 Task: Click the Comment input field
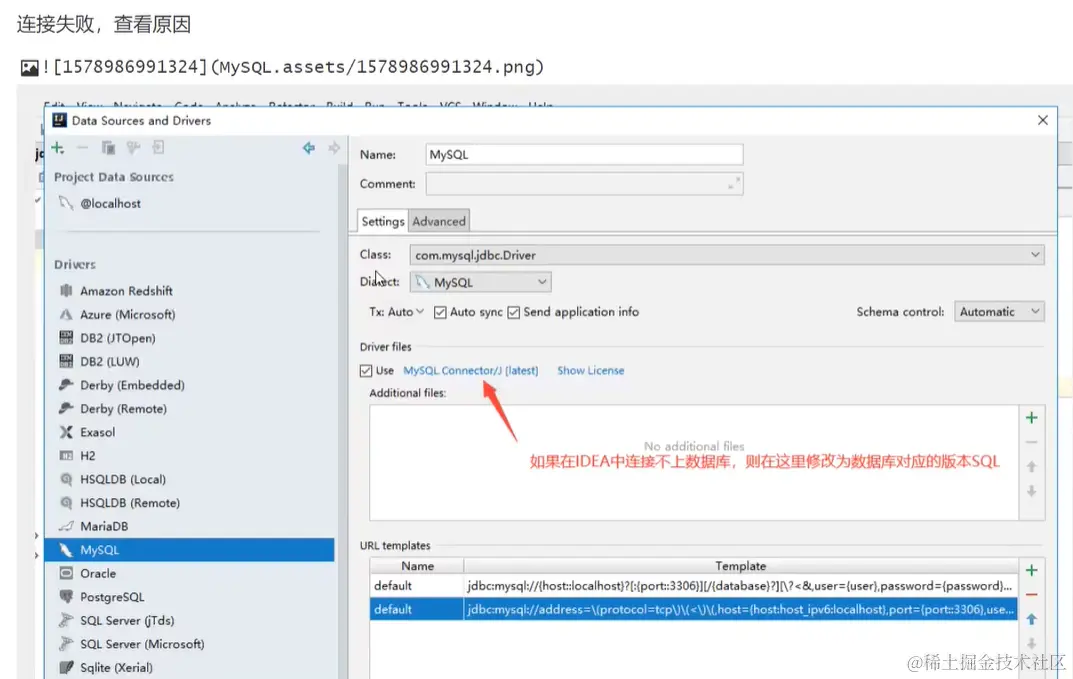[x=584, y=183]
